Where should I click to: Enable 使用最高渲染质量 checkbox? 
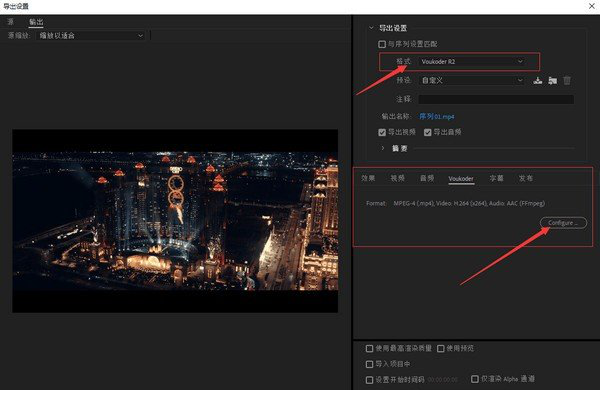pyautogui.click(x=369, y=348)
